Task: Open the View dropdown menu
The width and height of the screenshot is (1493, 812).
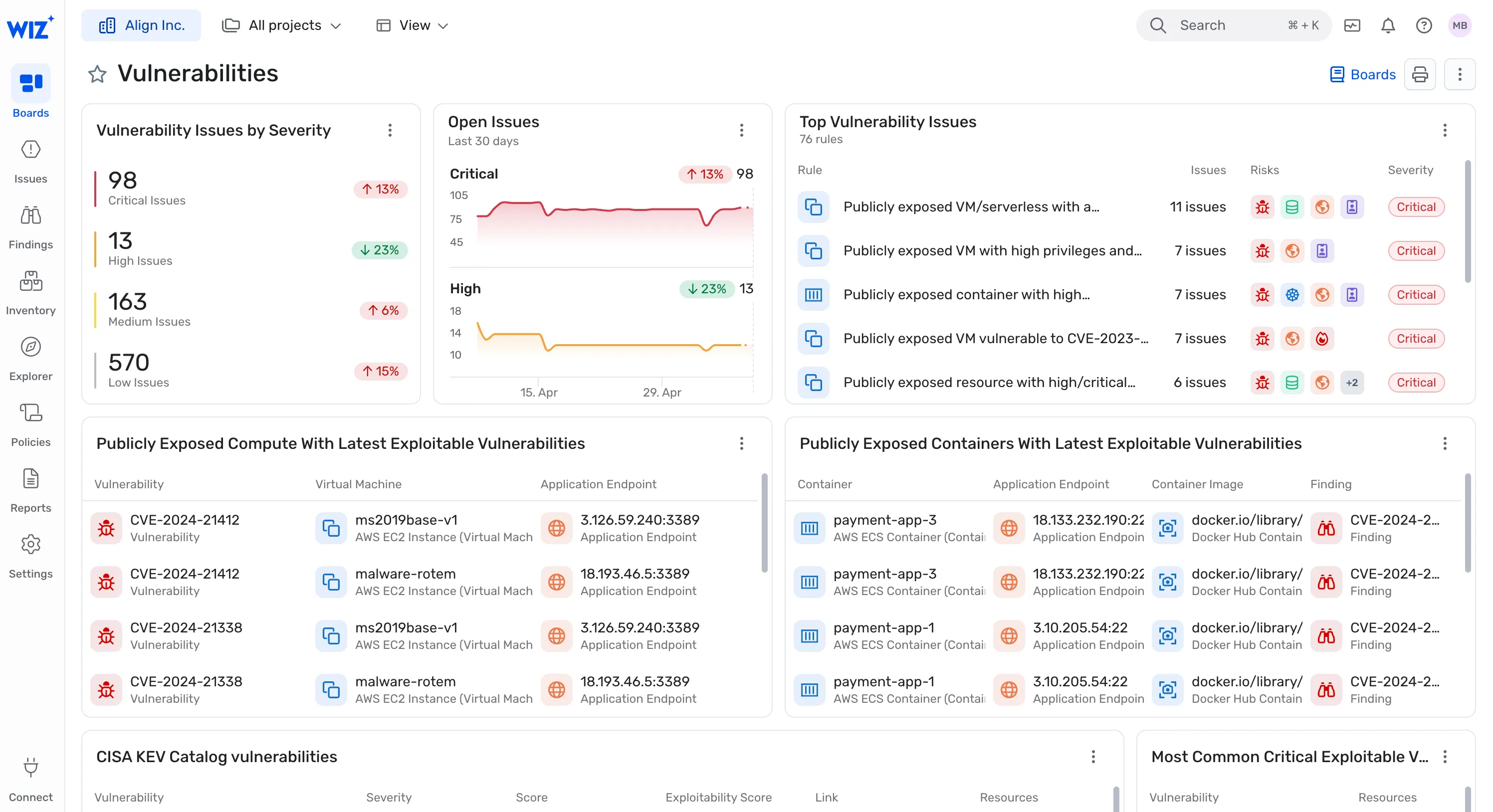Action: 413,25
